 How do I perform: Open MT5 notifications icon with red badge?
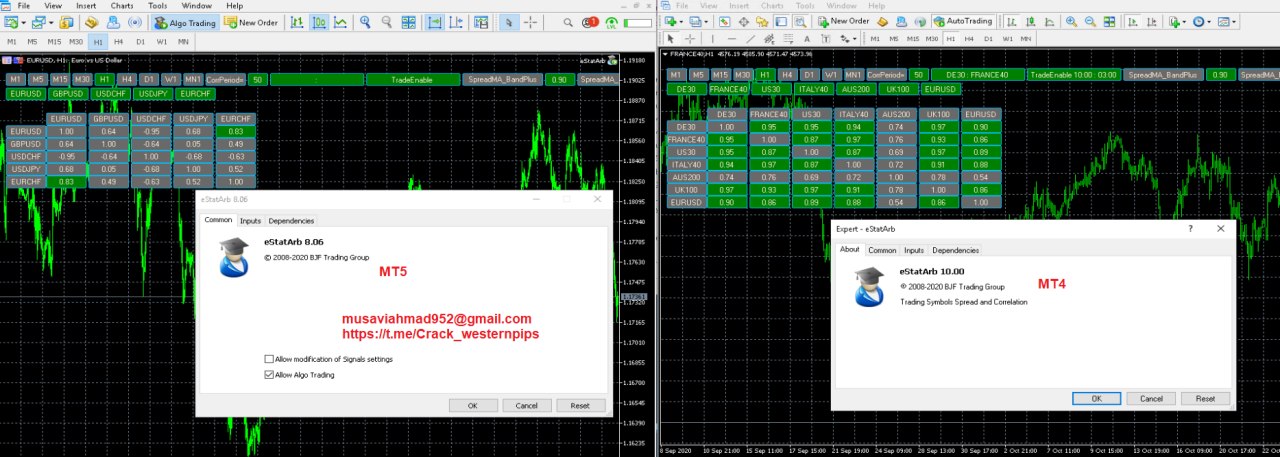[x=590, y=22]
